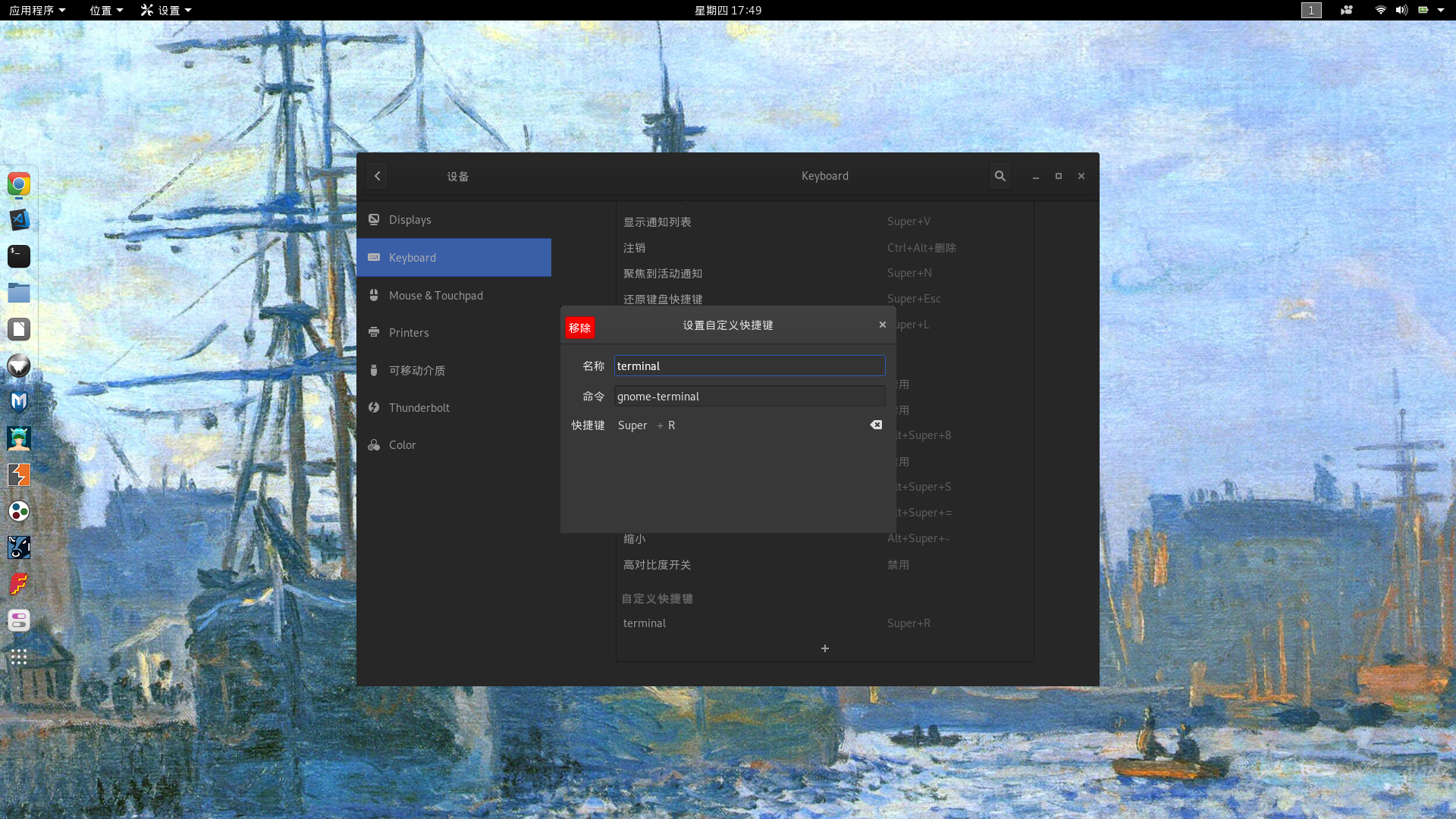Launch the orange Sublime Text icon in the dock
Viewport: 1456px width, 819px height.
point(19,475)
